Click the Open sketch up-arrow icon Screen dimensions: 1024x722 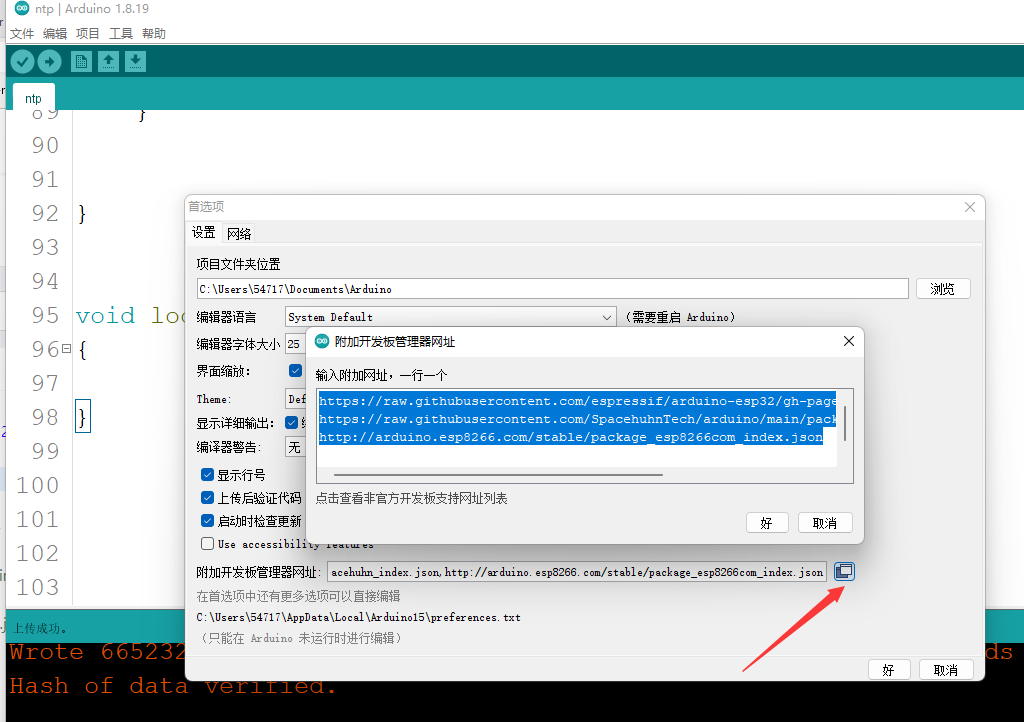pos(108,61)
